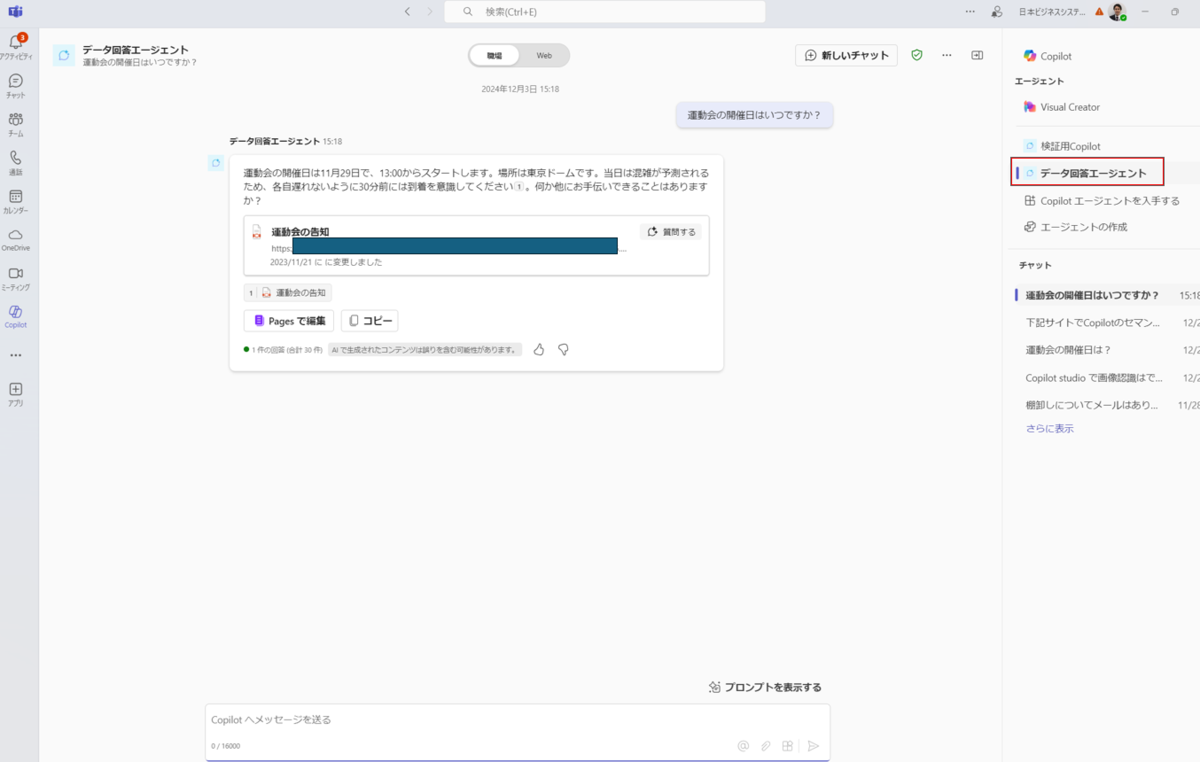The image size is (1200, 762).
Task: Click the コピー (copy) button
Action: [370, 320]
